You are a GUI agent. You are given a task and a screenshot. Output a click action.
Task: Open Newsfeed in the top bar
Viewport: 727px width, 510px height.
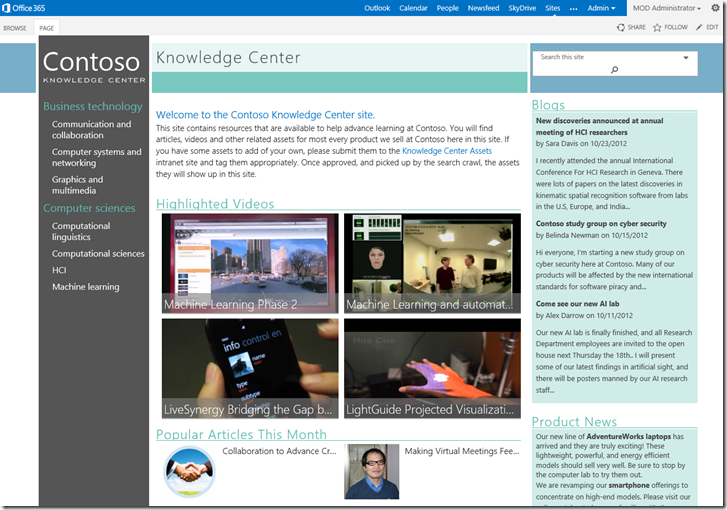pos(483,8)
